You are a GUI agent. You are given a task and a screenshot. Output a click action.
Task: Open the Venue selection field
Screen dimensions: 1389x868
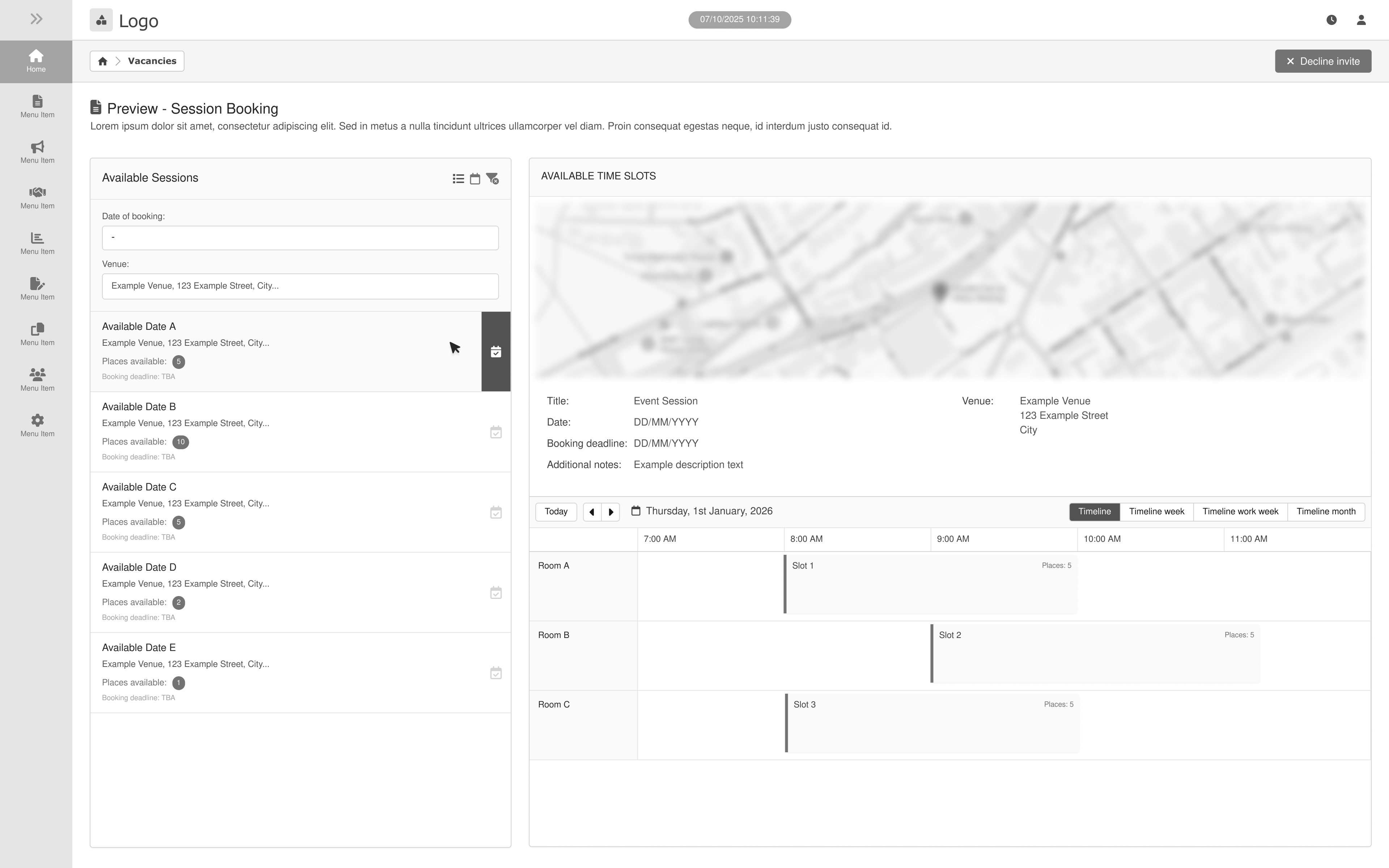[300, 286]
